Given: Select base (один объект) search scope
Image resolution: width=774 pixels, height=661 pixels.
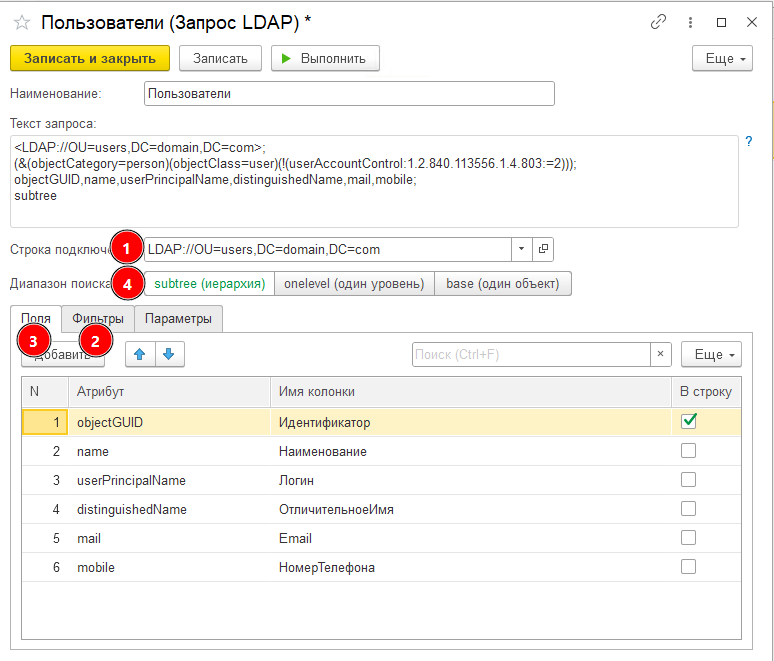Looking at the screenshot, I should click(x=503, y=284).
